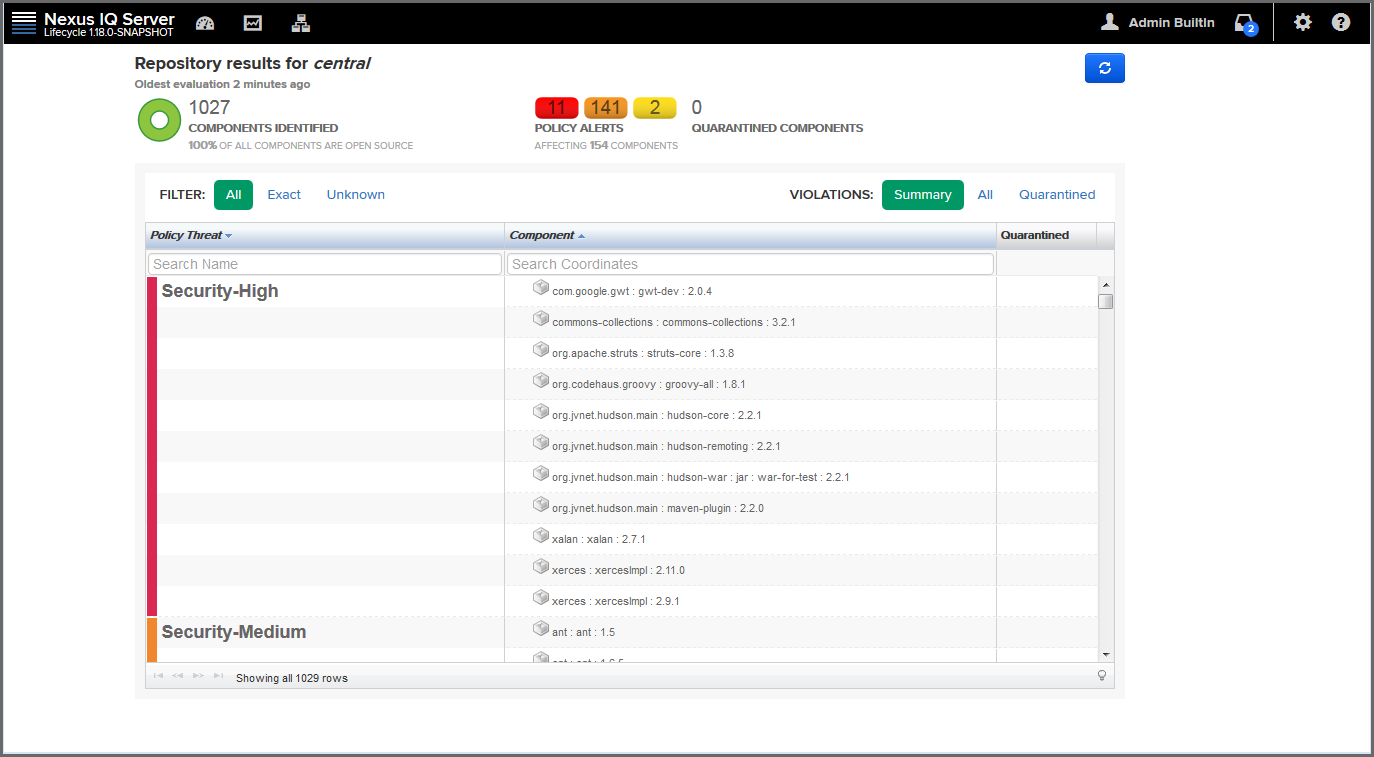This screenshot has width=1374, height=757.
Task: Show Quarantined violations view
Action: pos(1057,195)
